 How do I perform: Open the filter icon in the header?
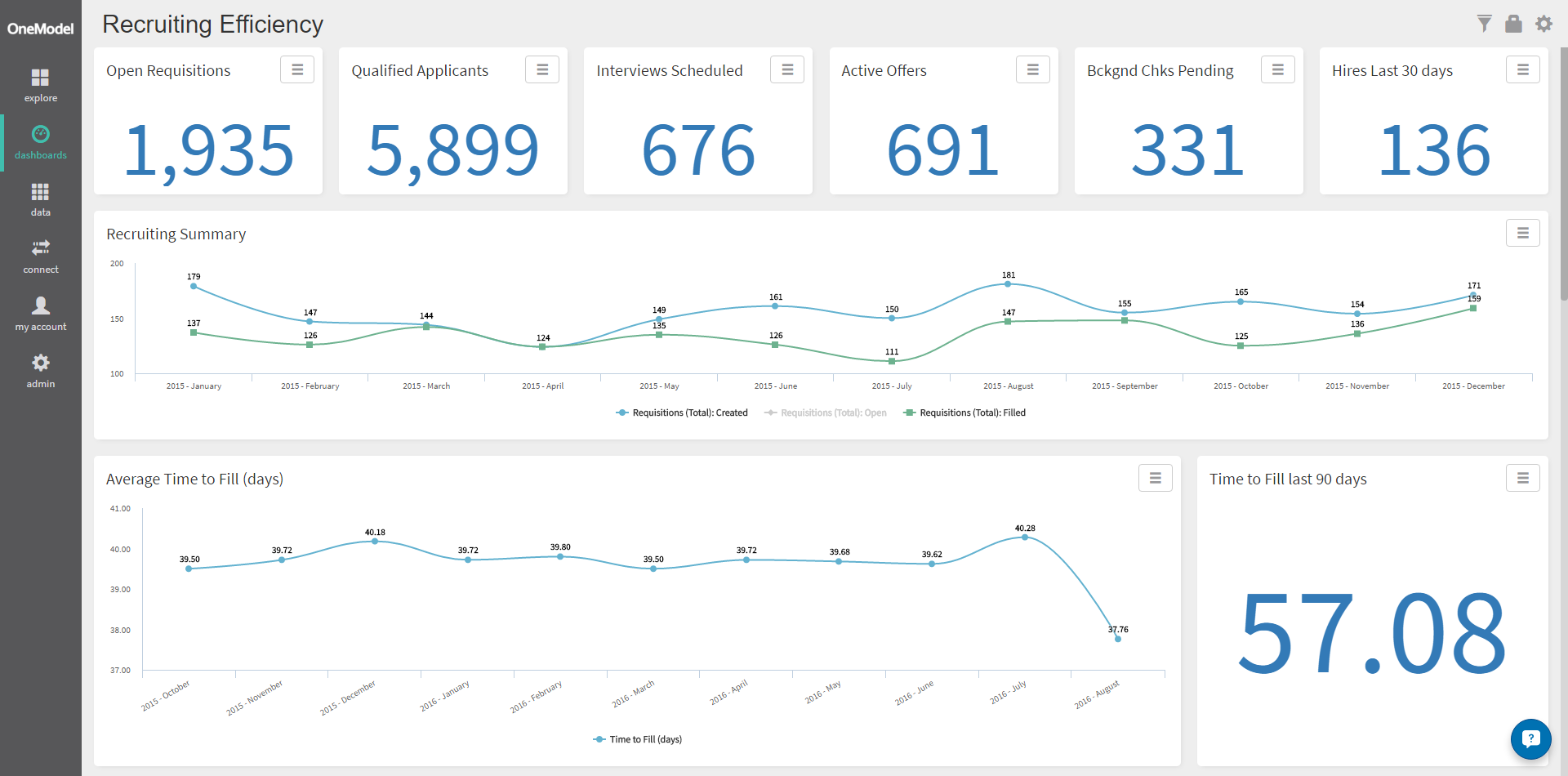click(1484, 24)
